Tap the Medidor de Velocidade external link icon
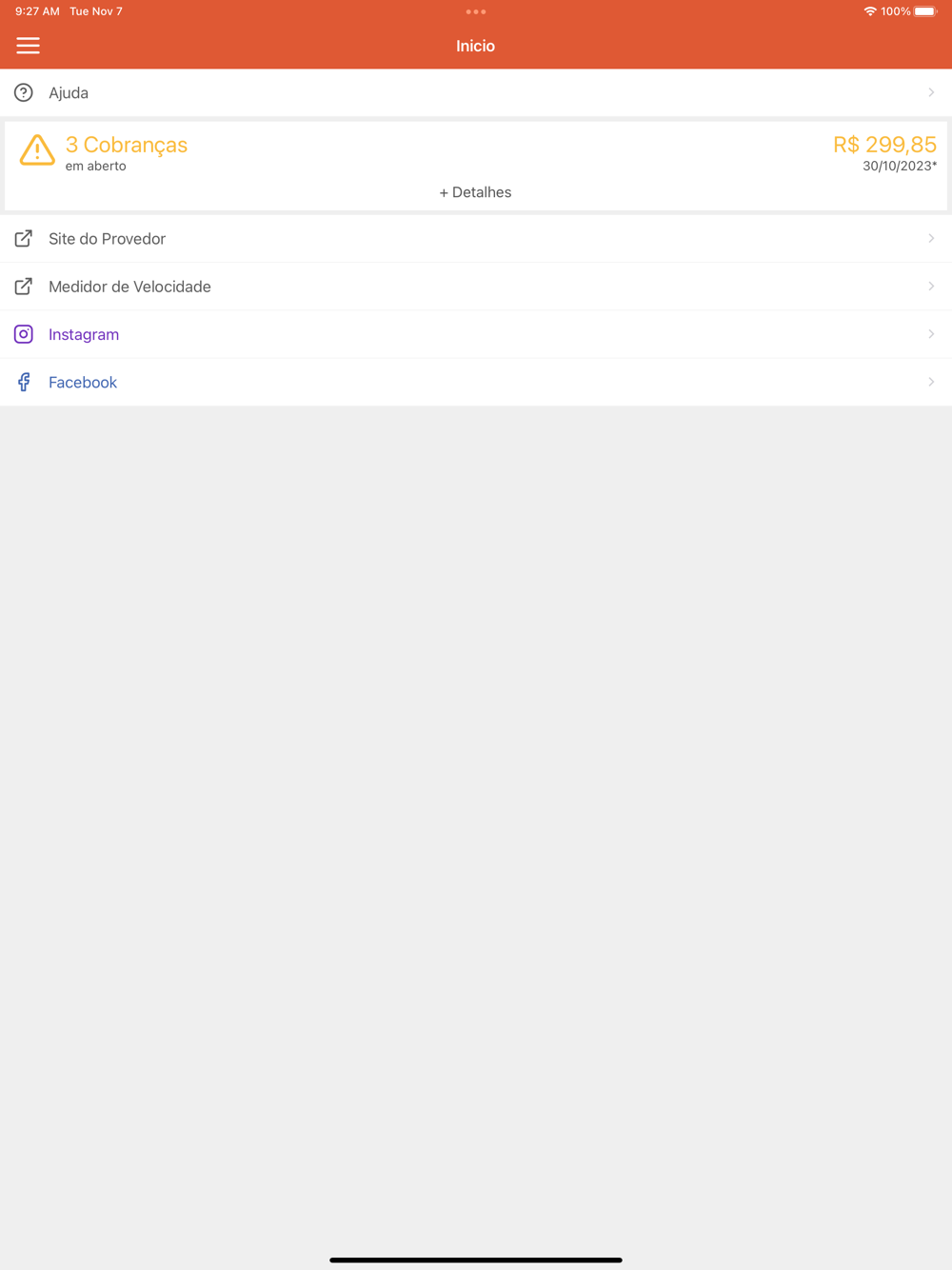 (24, 287)
